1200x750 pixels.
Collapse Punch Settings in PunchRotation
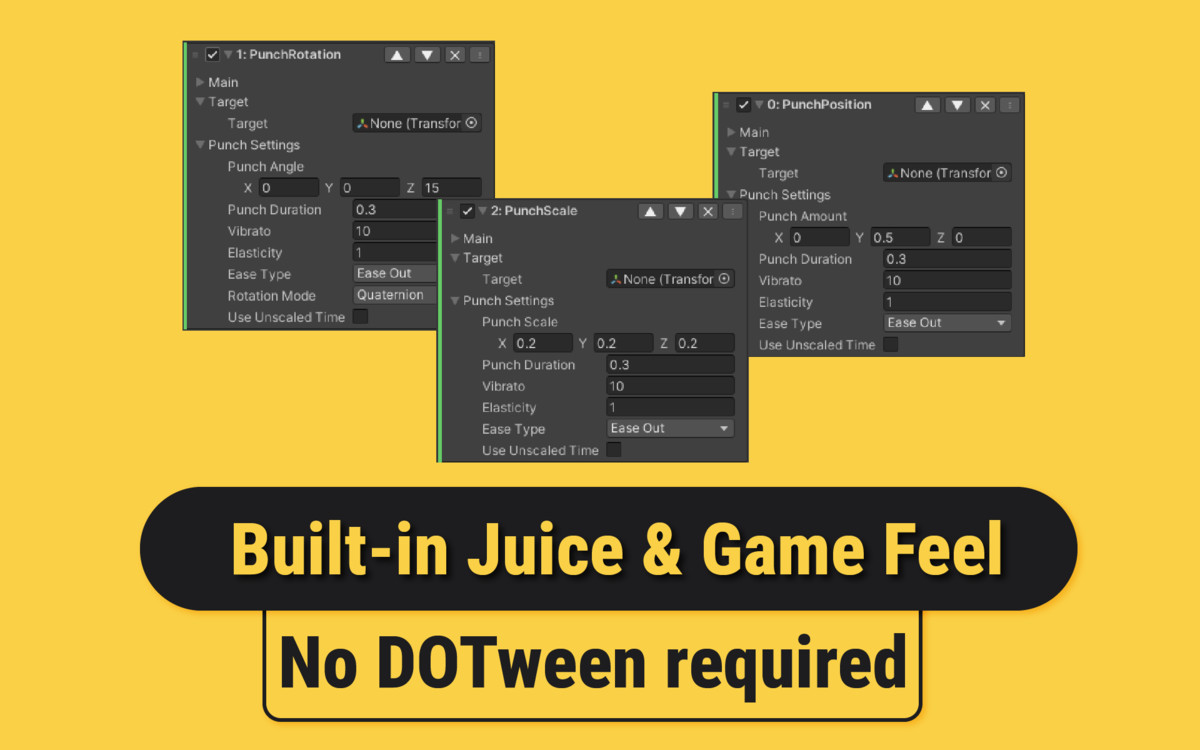201,145
